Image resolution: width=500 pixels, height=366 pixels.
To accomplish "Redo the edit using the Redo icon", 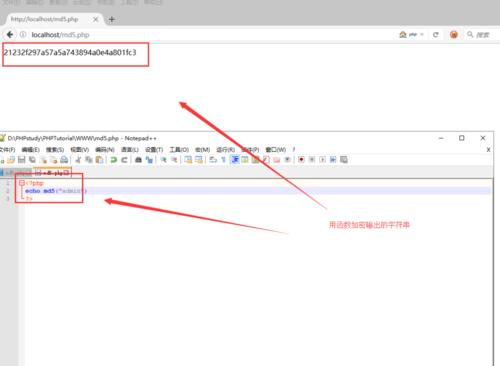I will click(124, 160).
